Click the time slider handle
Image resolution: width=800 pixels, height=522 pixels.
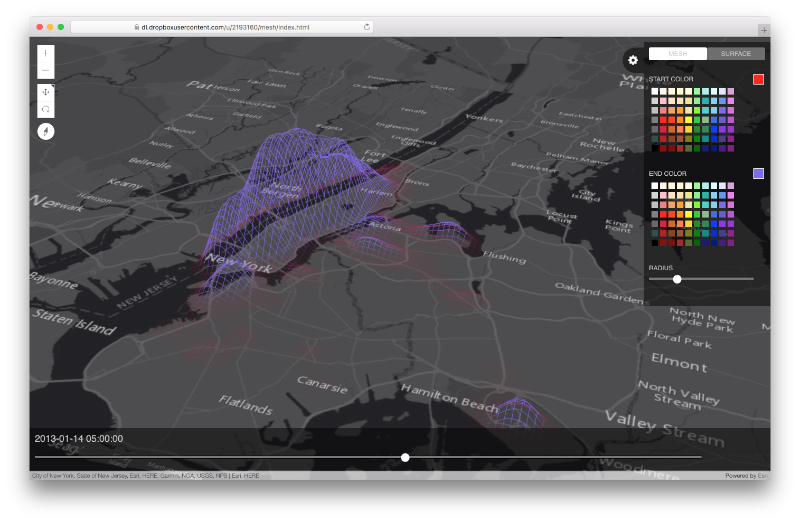coord(405,458)
